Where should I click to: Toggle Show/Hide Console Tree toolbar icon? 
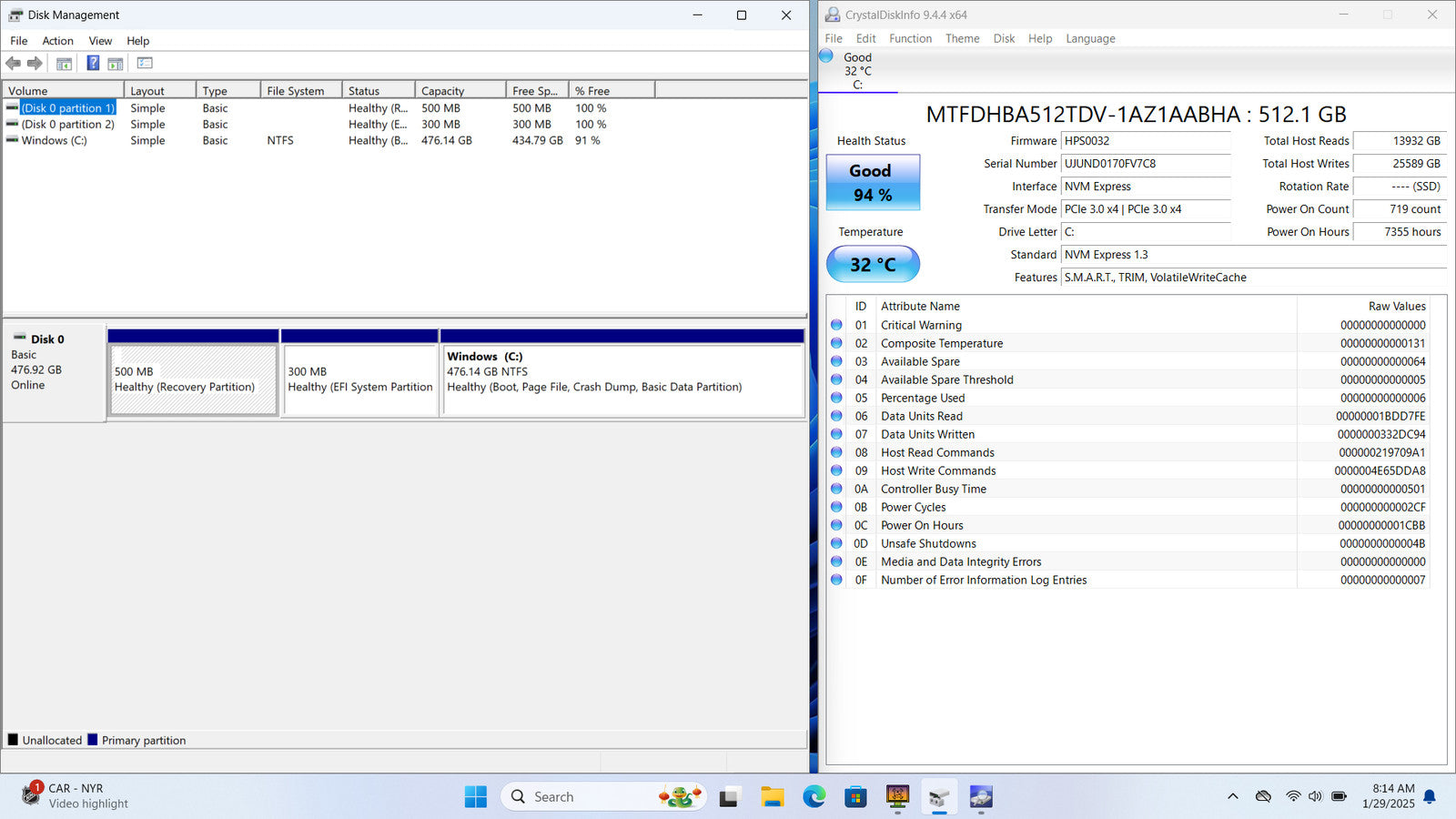point(64,64)
